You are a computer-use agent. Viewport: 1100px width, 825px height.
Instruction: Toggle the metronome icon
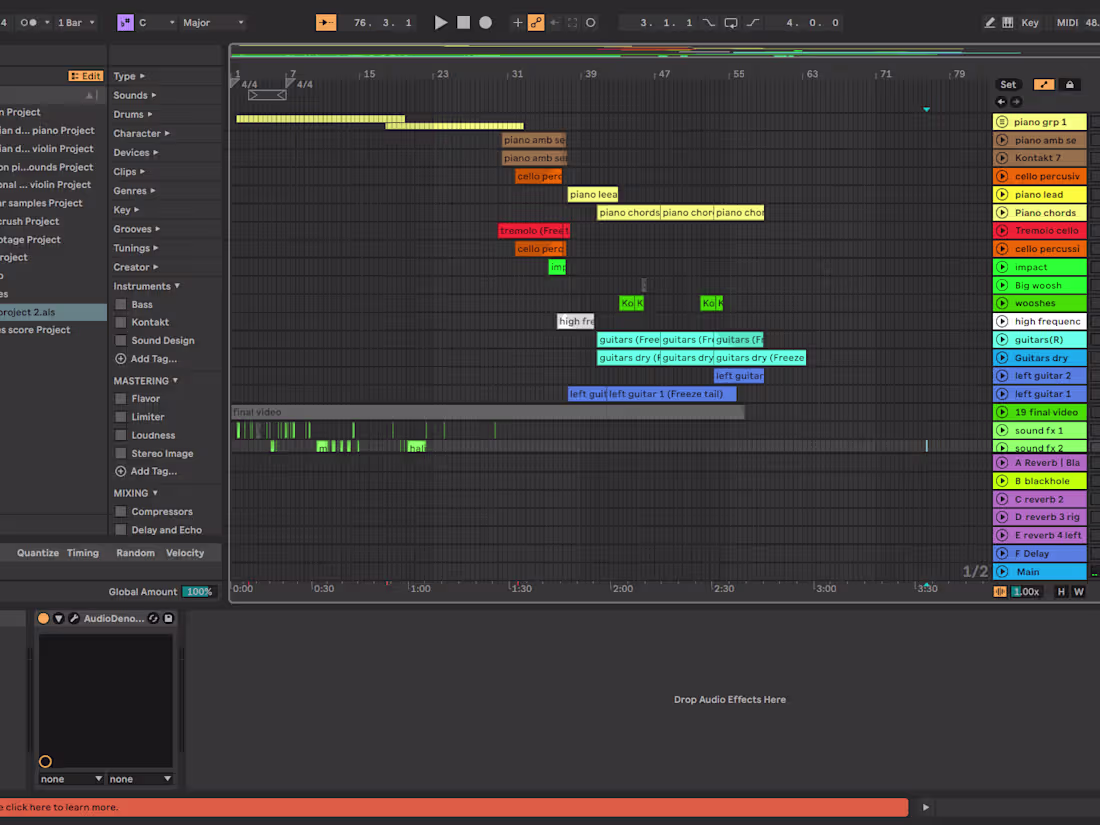tap(28, 22)
